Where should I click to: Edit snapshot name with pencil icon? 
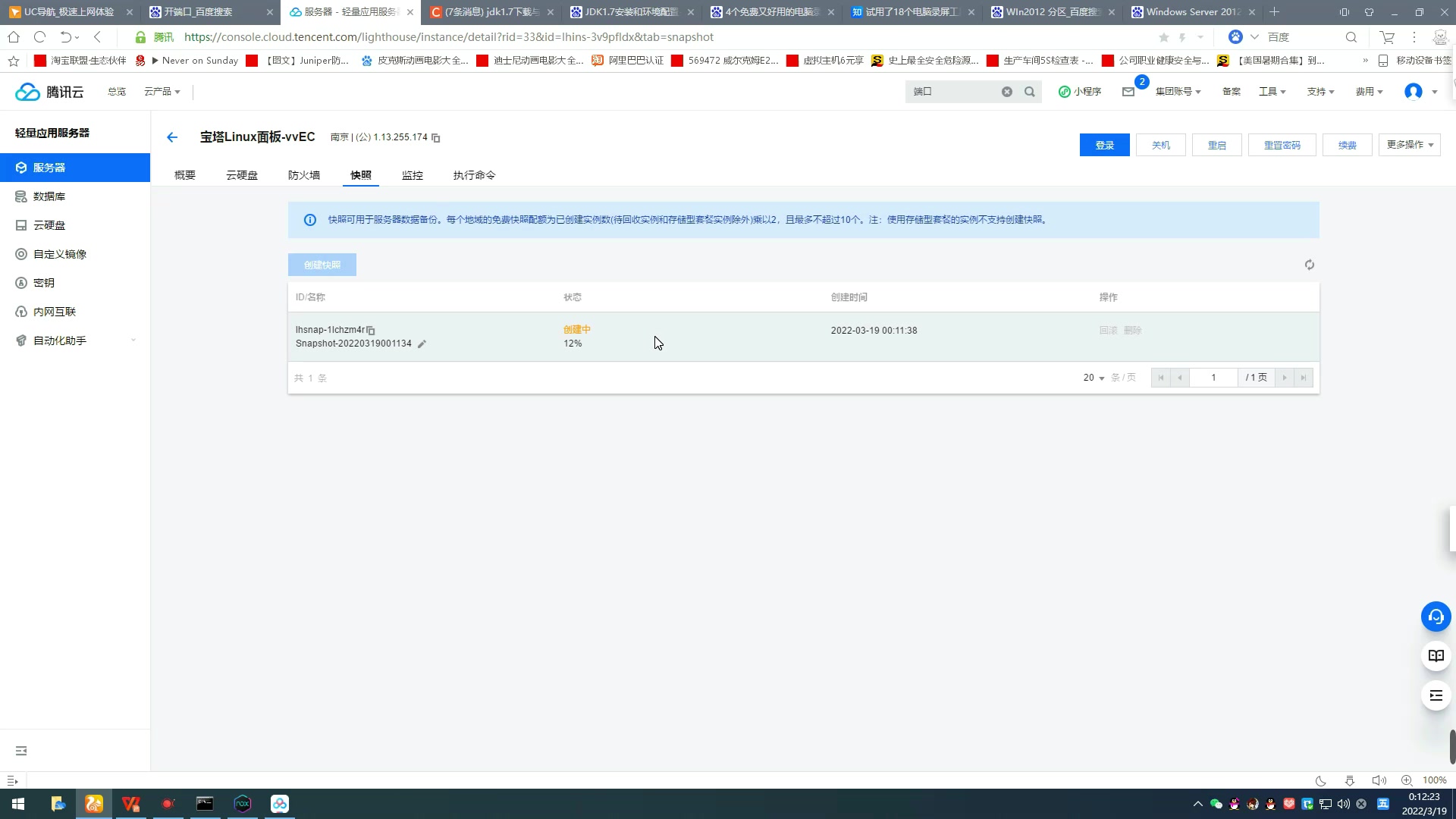[x=422, y=344]
